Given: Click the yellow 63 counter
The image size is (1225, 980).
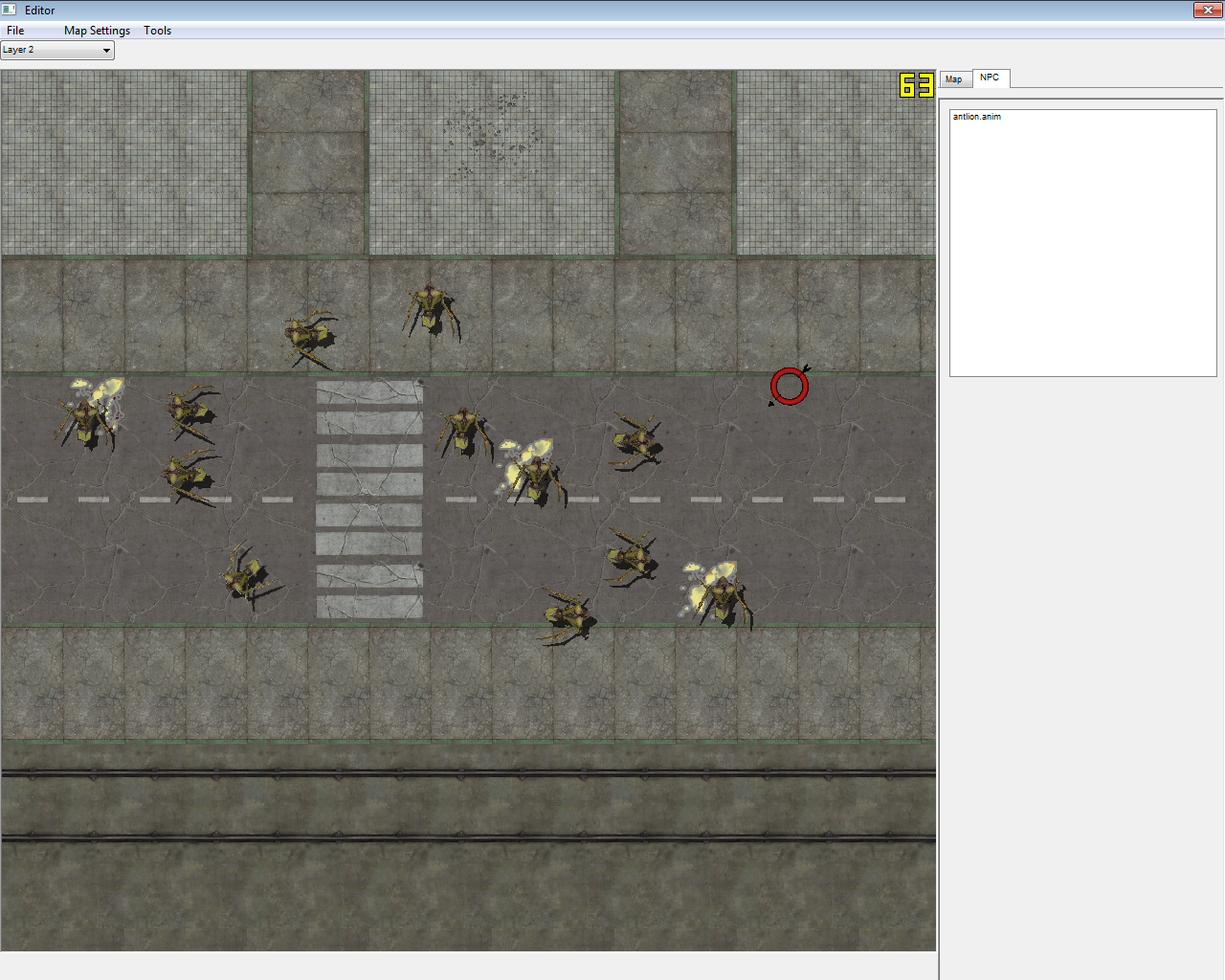Looking at the screenshot, I should tap(916, 85).
